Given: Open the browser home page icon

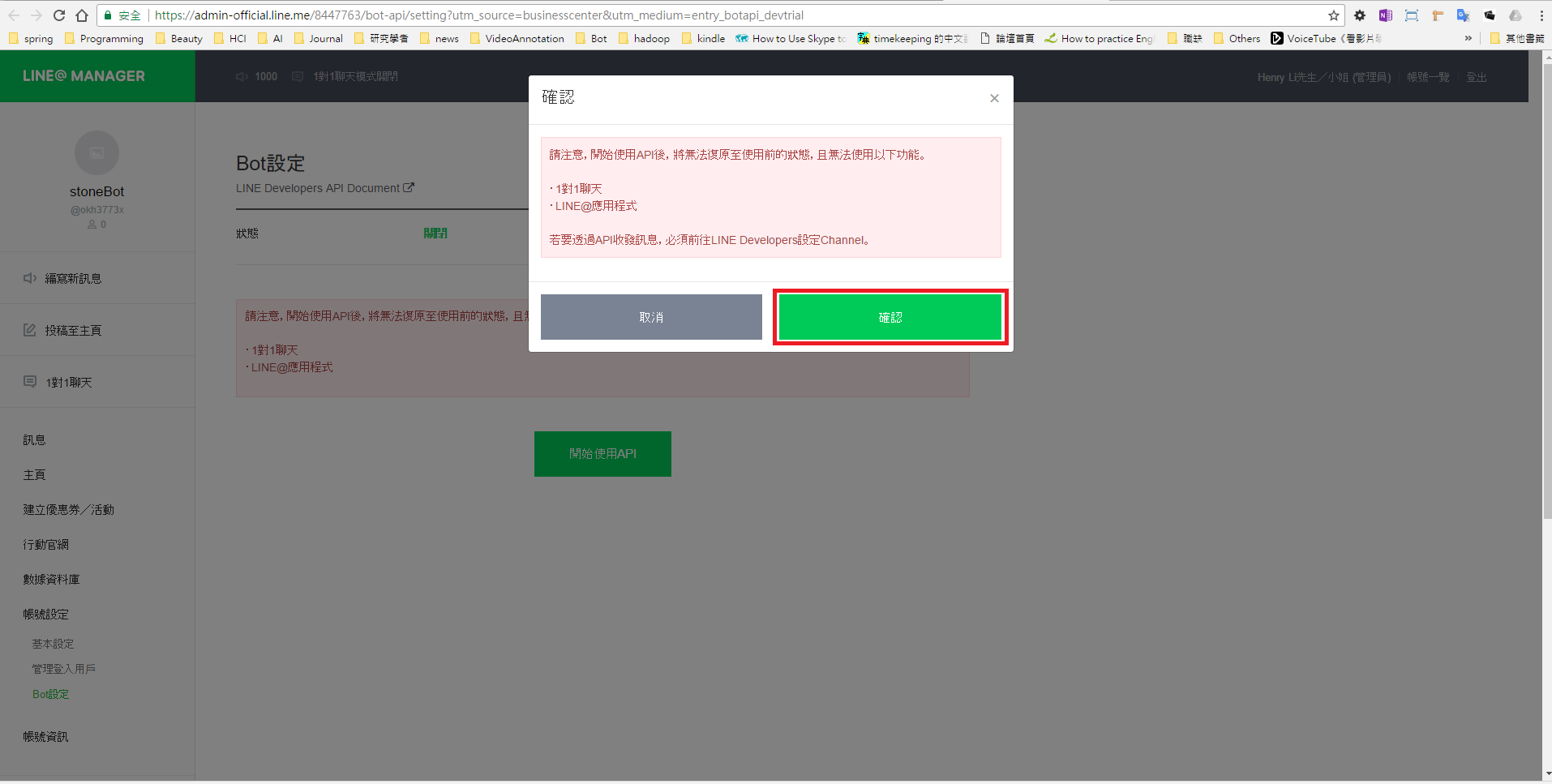Looking at the screenshot, I should (x=82, y=15).
